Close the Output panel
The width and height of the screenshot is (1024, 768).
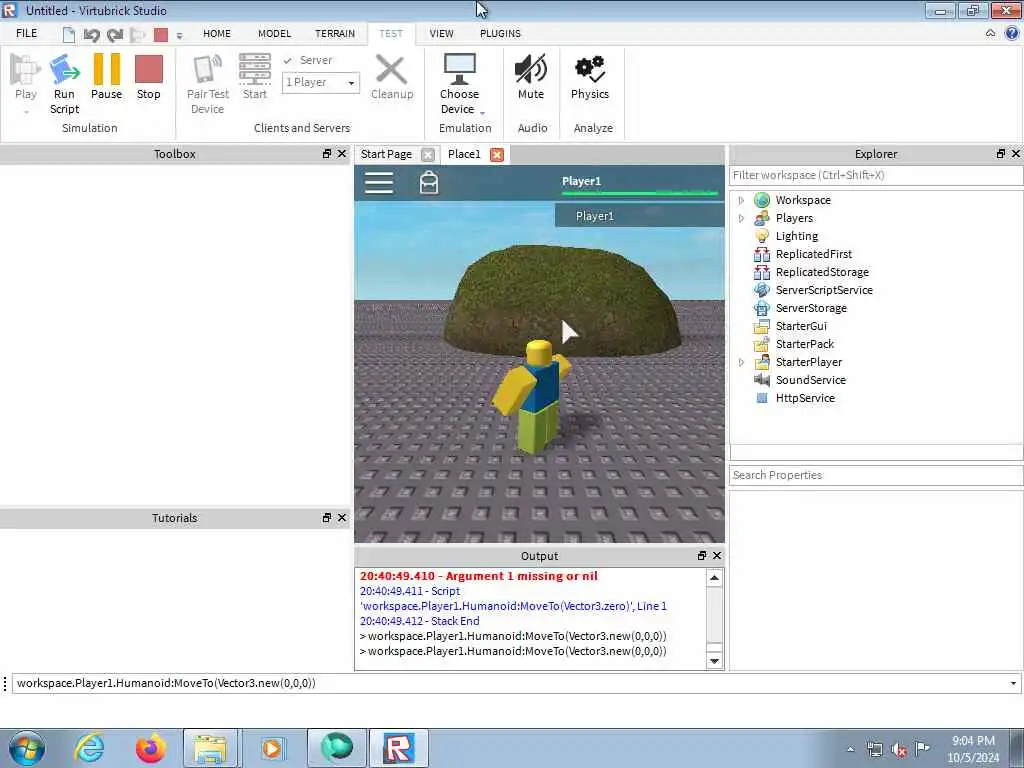(x=717, y=556)
